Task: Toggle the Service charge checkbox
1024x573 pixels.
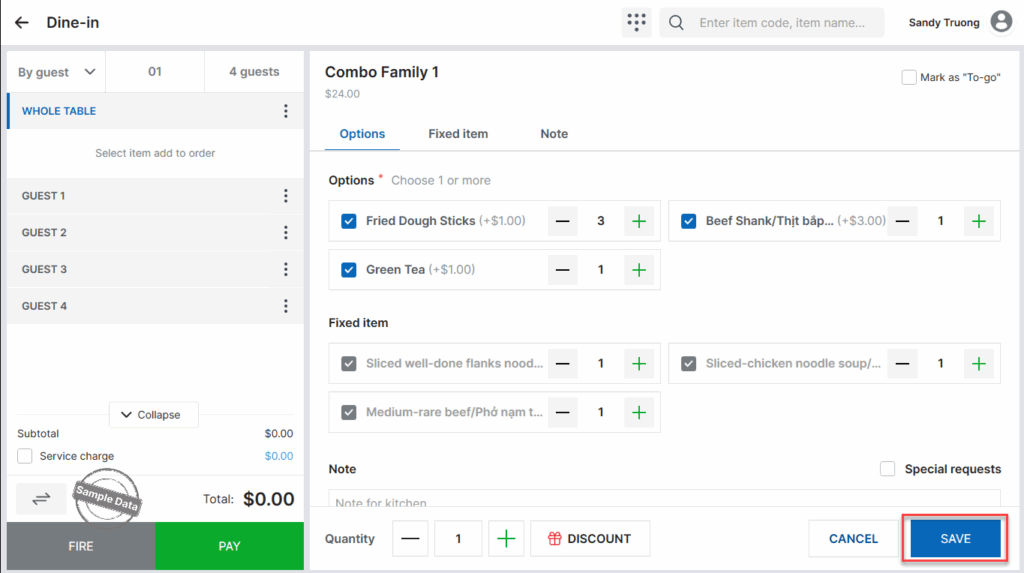Action: (25, 456)
